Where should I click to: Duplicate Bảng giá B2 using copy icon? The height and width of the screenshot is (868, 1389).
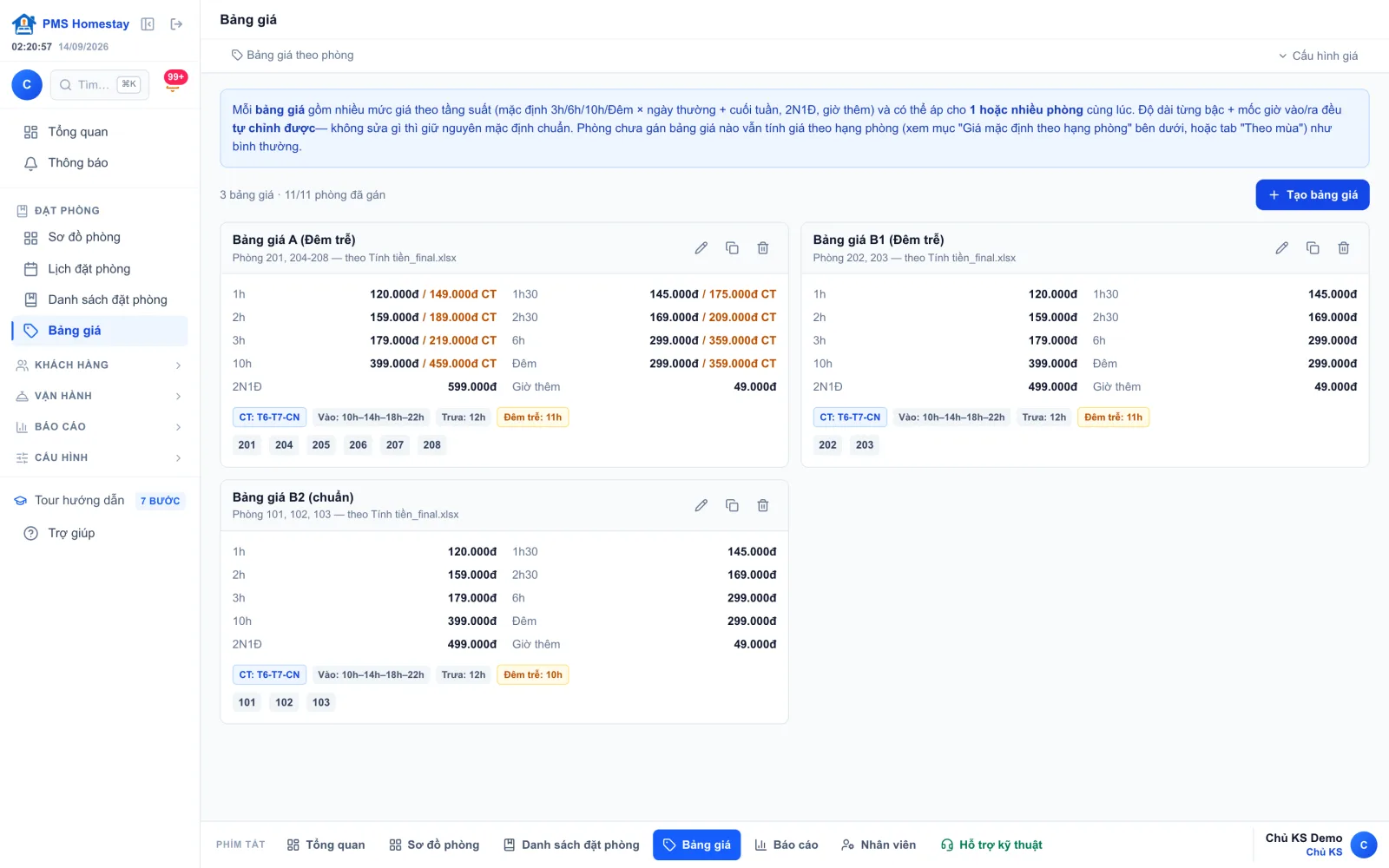click(732, 505)
